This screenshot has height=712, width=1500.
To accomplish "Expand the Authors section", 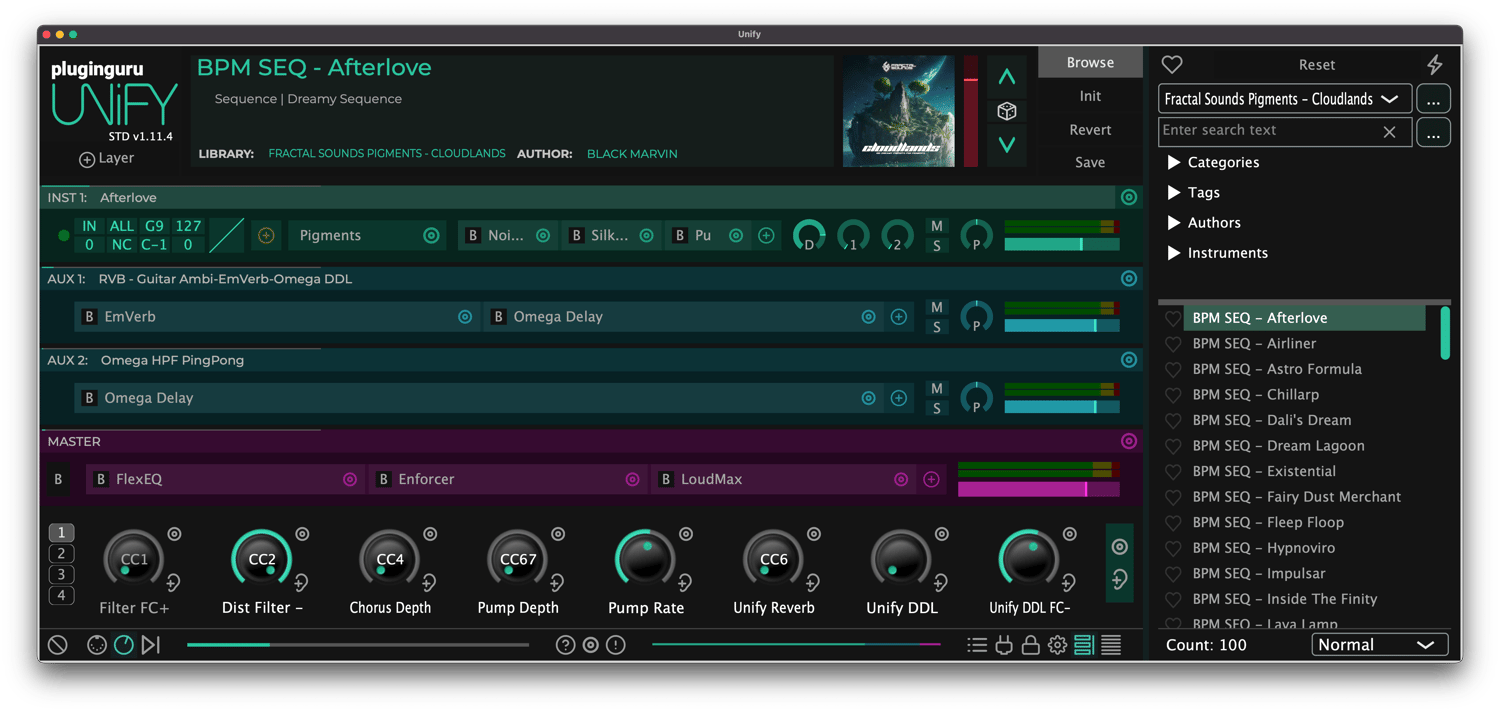I will point(1204,222).
